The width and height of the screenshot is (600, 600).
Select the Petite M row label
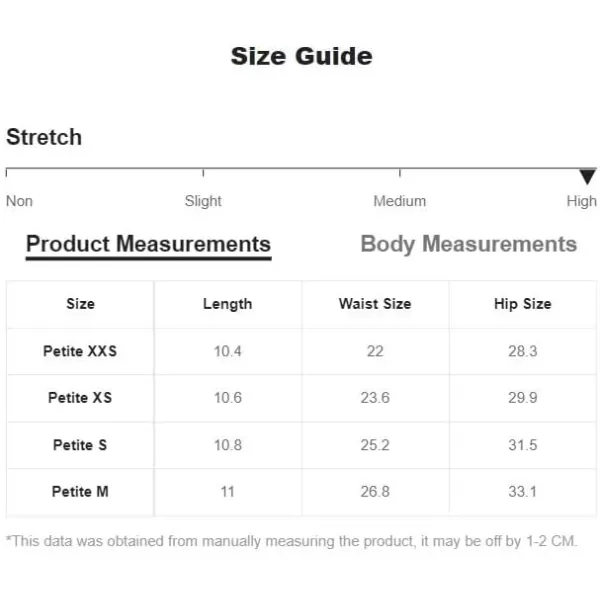[x=80, y=492]
